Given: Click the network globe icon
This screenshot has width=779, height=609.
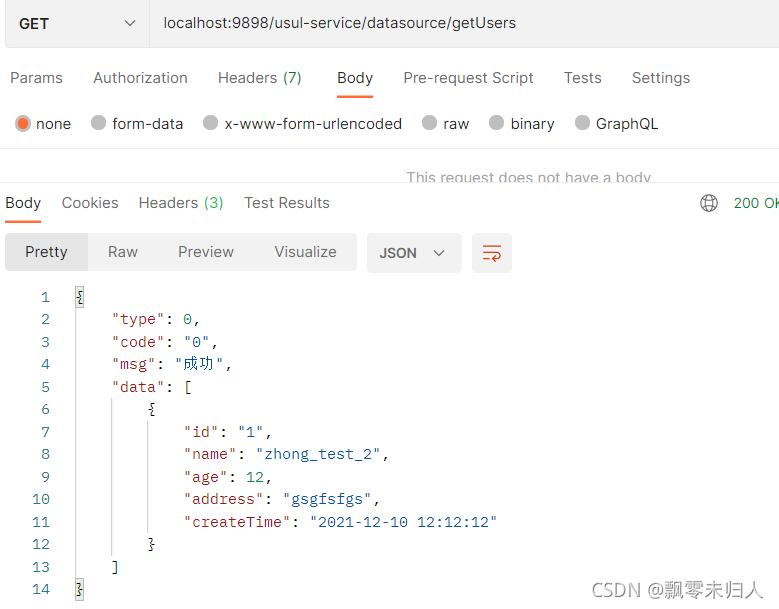Looking at the screenshot, I should click(x=709, y=203).
